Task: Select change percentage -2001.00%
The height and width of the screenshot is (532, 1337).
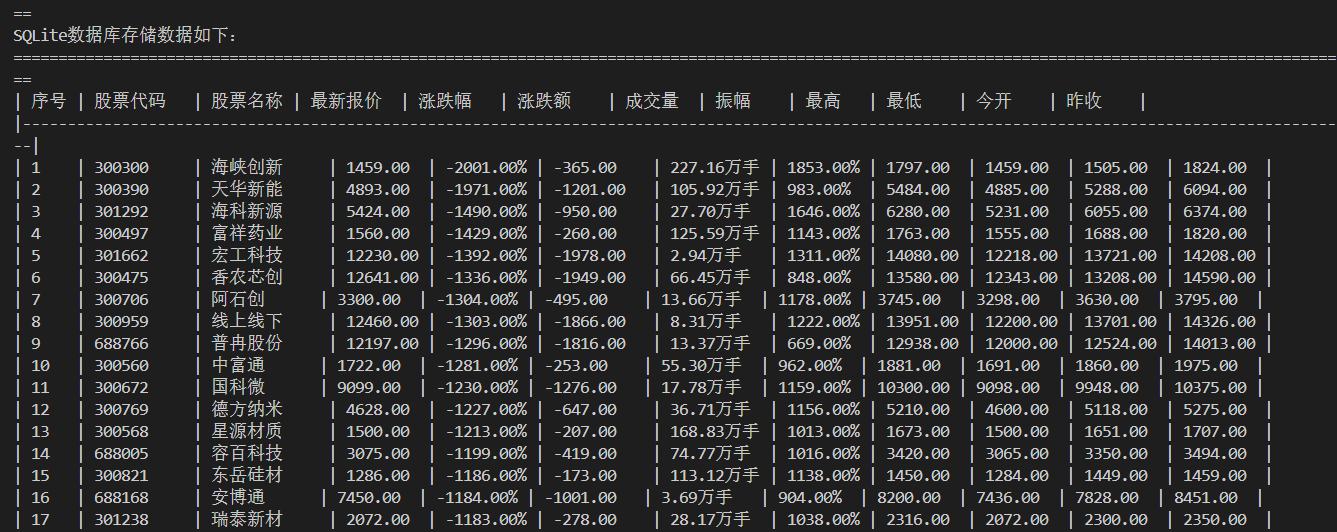Action: [486, 167]
